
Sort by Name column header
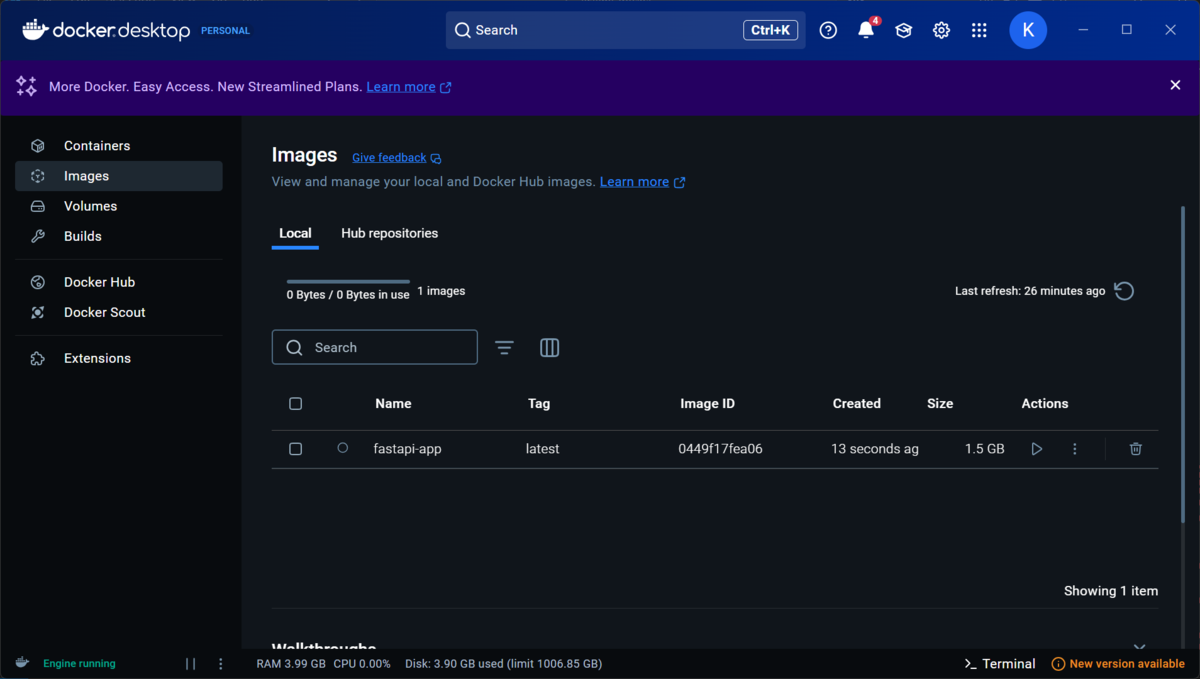(x=393, y=404)
